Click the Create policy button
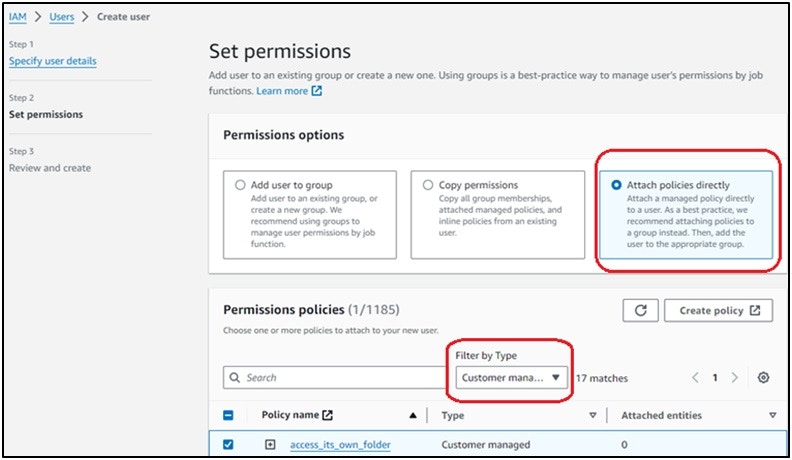Viewport: 792px width, 460px height. click(x=718, y=310)
